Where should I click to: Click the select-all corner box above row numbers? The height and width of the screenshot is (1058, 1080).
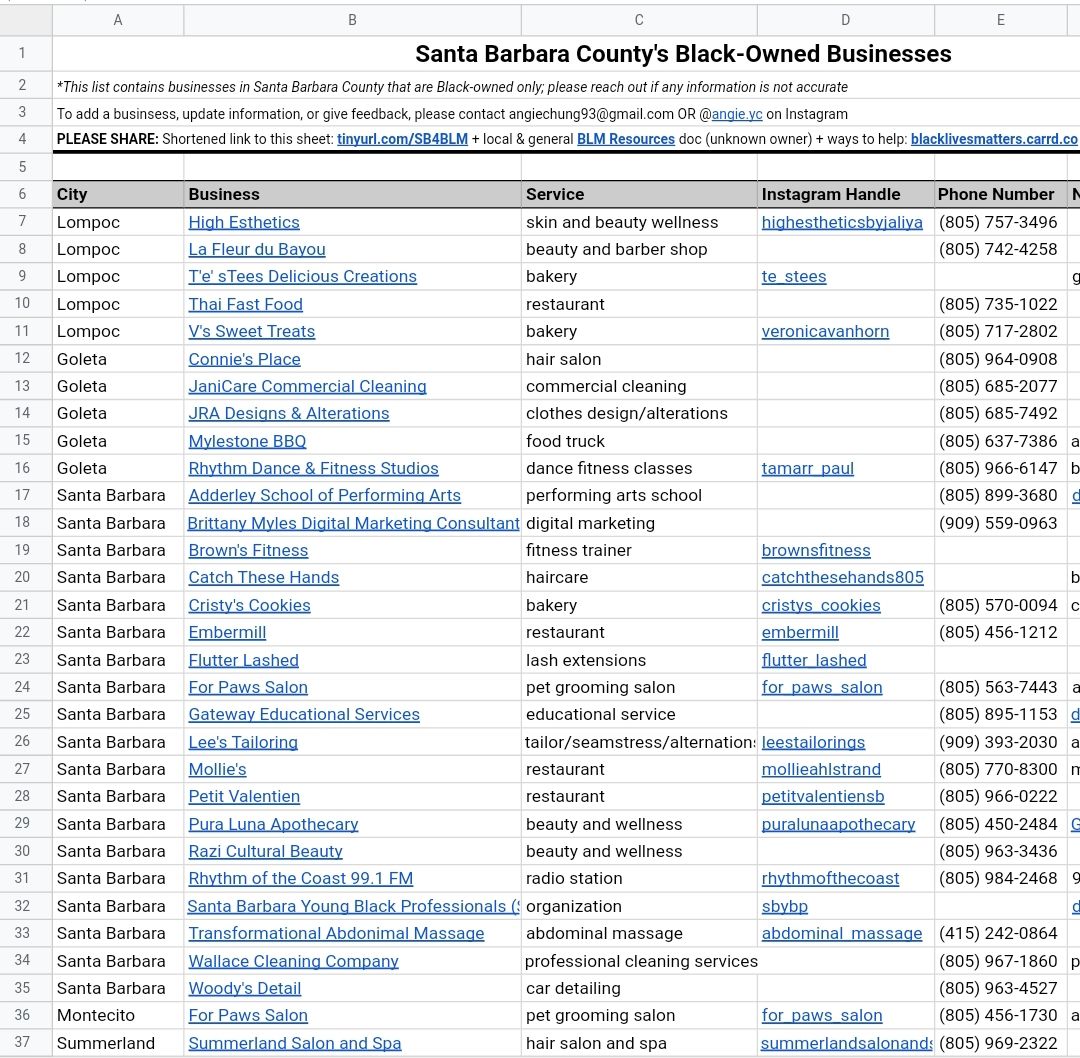click(x=26, y=19)
